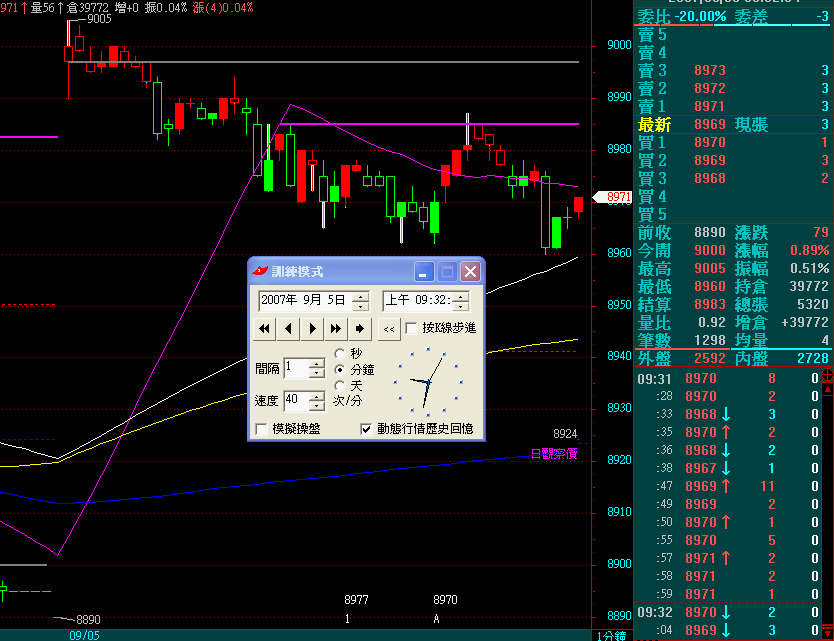The image size is (834, 641).
Task: Collapse dialog with the << button
Action: click(389, 329)
